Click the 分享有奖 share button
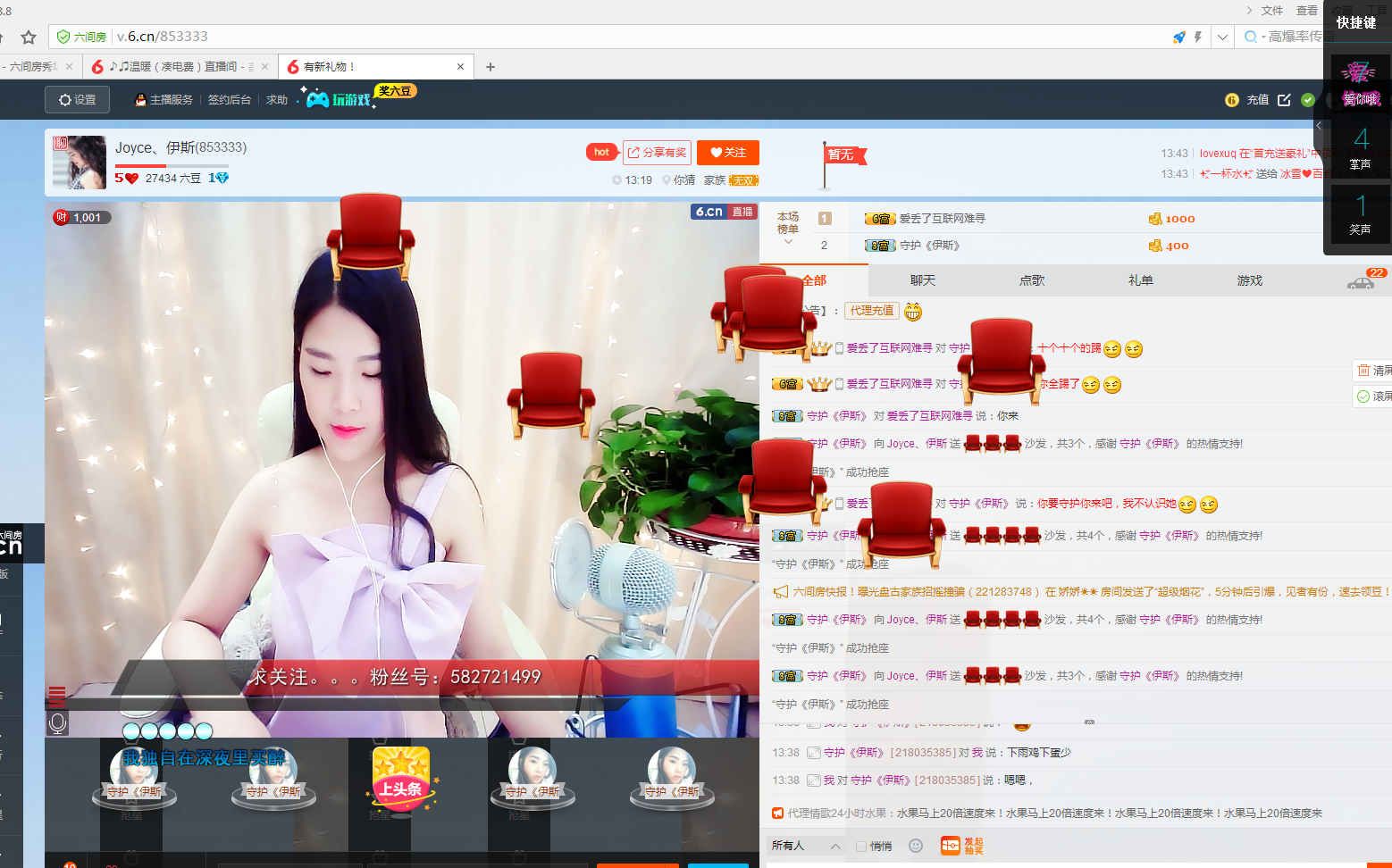Viewport: 1392px width, 868px height. (x=657, y=153)
